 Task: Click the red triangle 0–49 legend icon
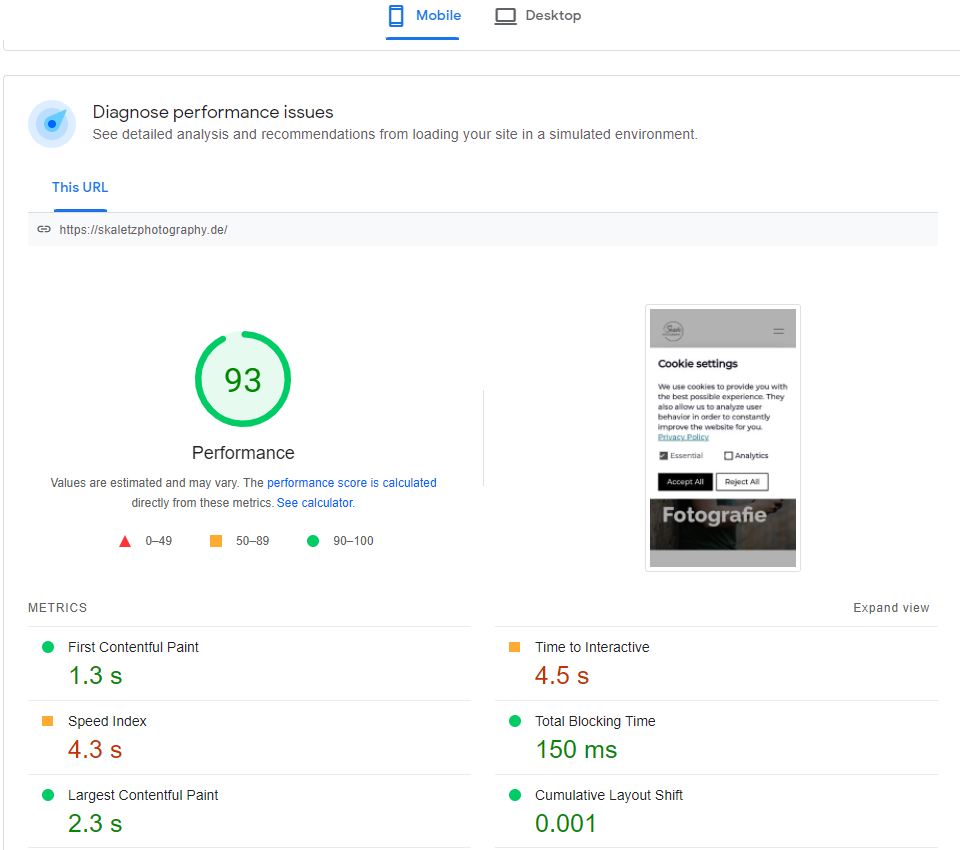click(125, 541)
